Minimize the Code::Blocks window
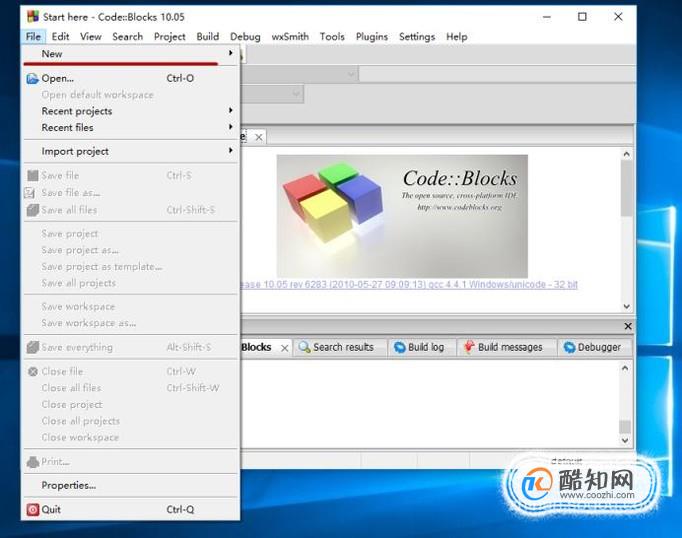This screenshot has width=682, height=538. [x=547, y=17]
